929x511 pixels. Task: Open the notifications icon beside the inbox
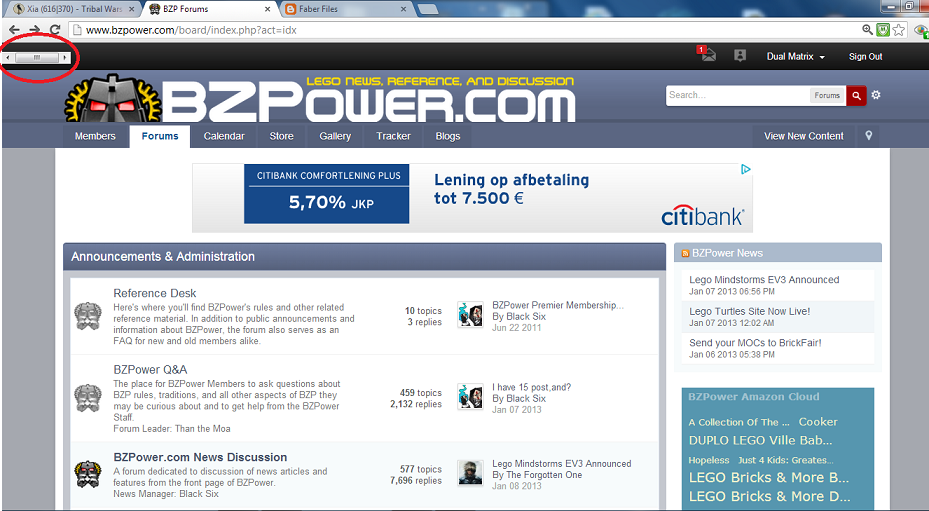point(739,56)
